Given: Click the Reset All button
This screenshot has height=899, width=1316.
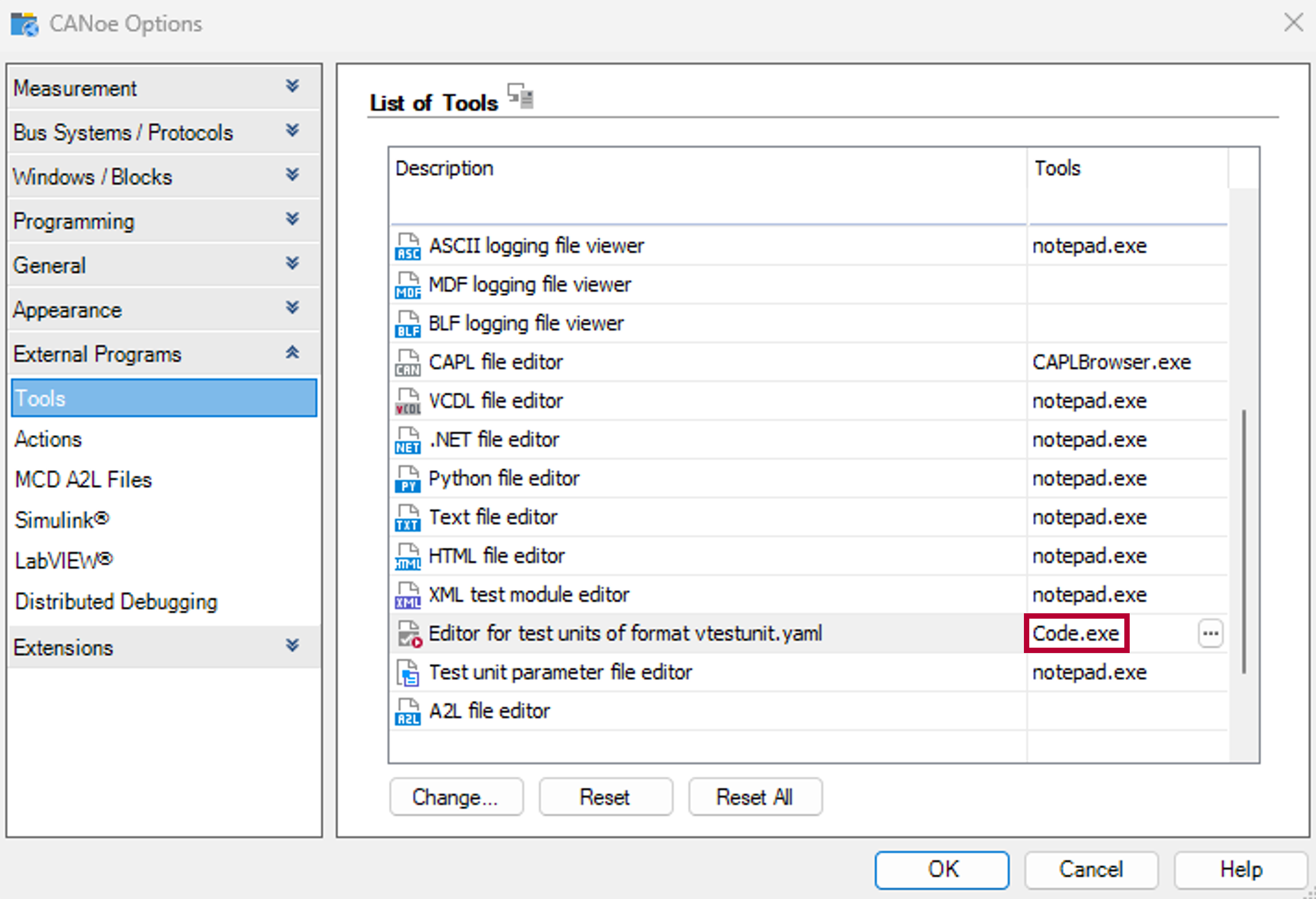Looking at the screenshot, I should [x=754, y=797].
